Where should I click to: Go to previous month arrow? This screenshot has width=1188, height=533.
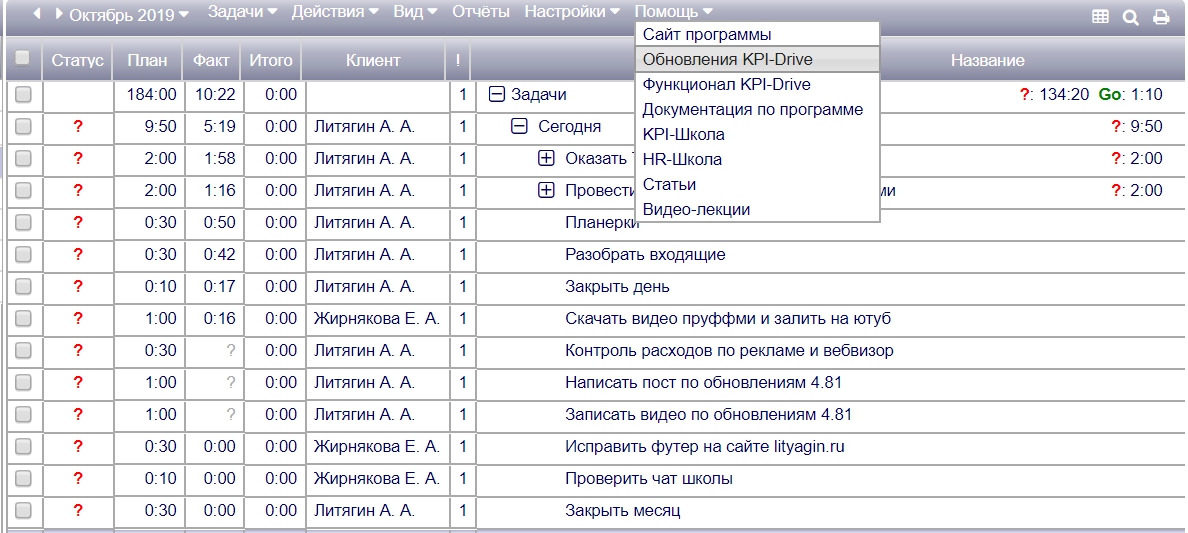coord(37,14)
